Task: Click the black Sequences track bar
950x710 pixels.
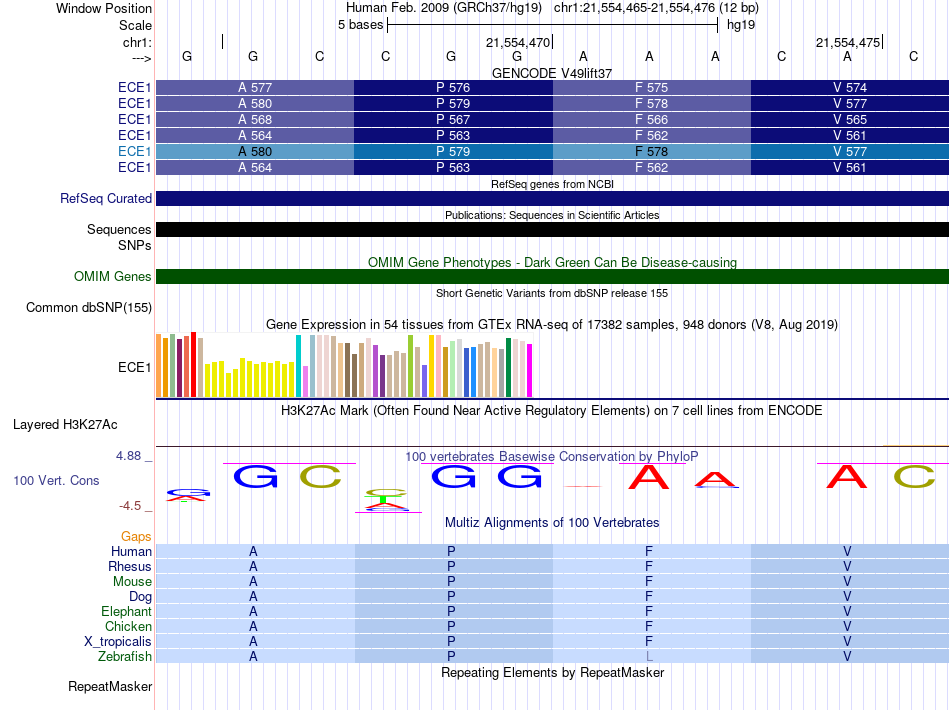Action: 552,230
